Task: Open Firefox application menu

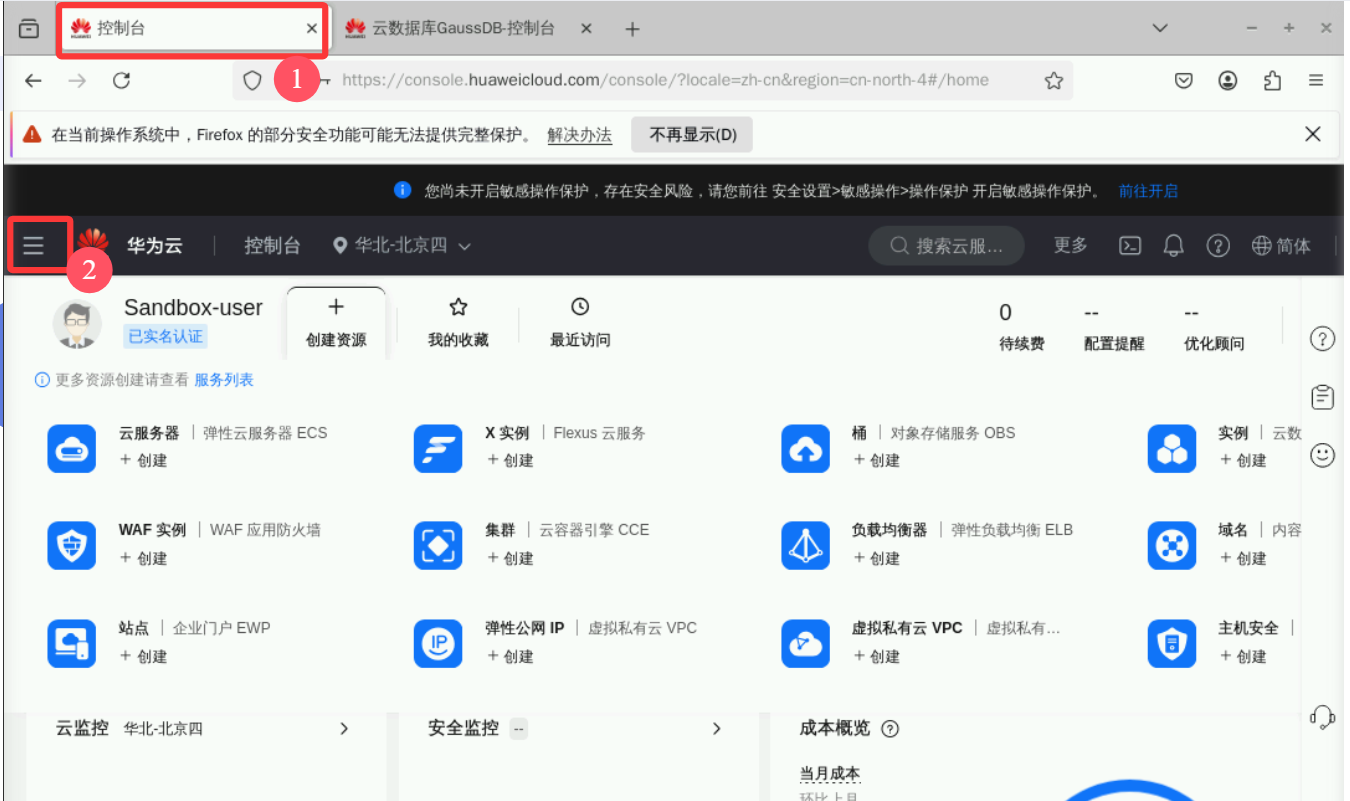Action: point(1316,81)
